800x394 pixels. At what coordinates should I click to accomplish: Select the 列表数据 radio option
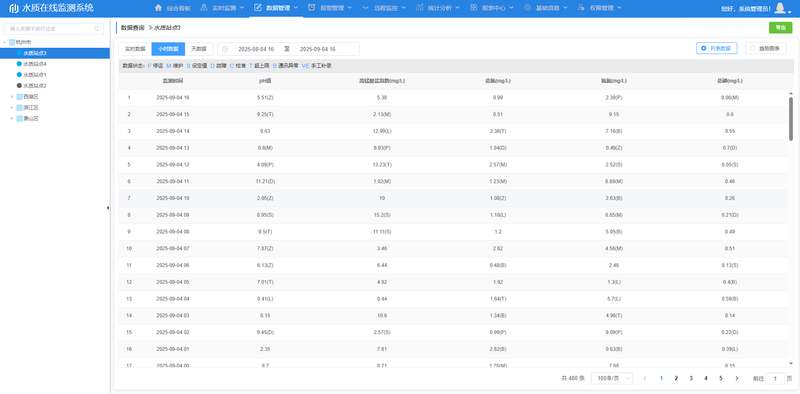tap(716, 48)
